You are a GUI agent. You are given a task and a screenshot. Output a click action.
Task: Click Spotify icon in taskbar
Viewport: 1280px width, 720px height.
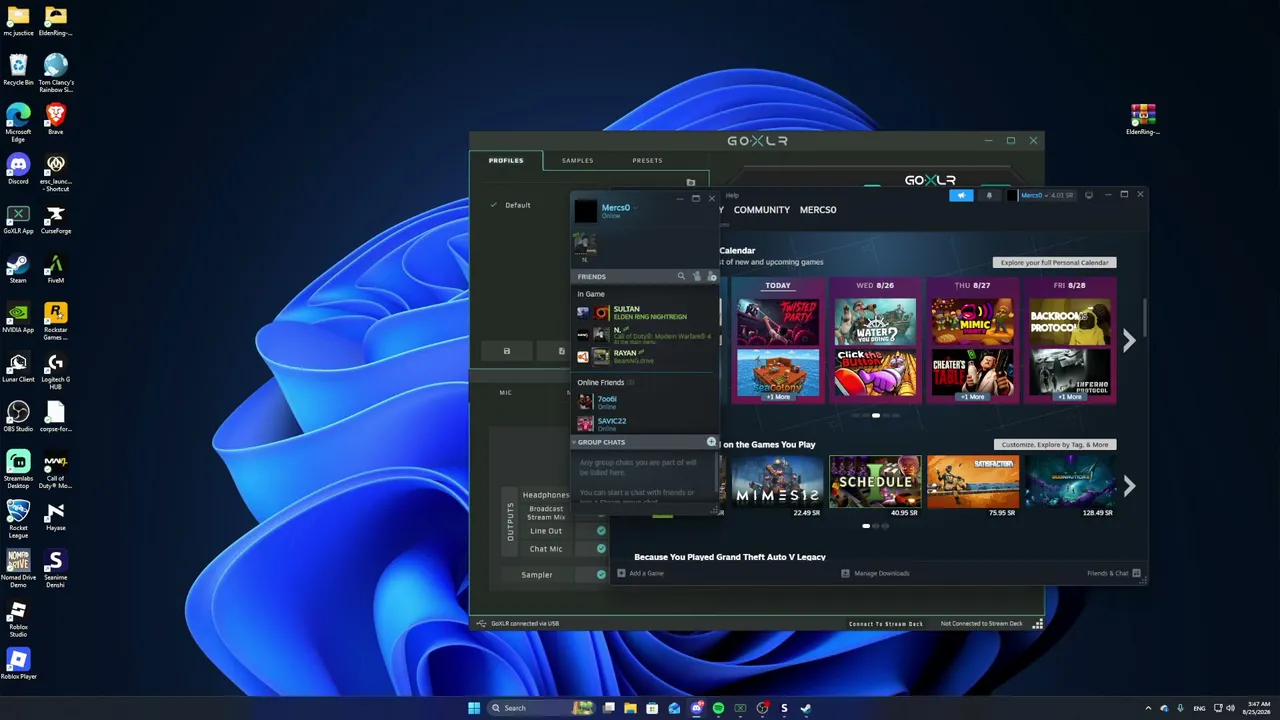(x=718, y=708)
